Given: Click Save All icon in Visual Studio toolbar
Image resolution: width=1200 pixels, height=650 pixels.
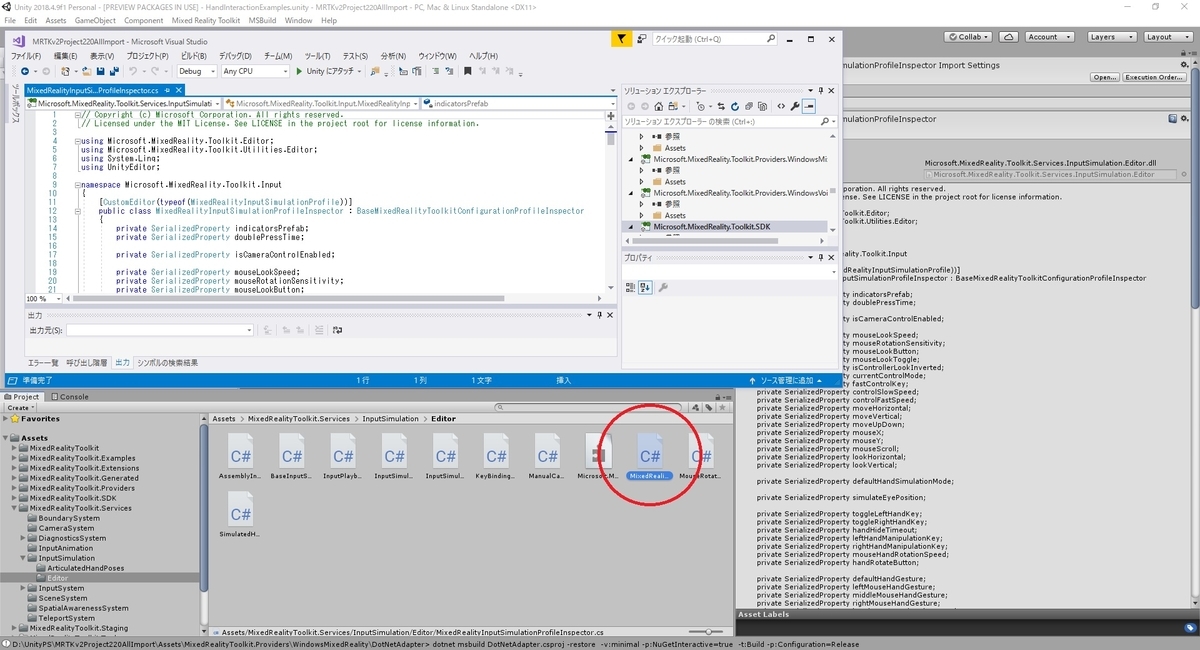Looking at the screenshot, I should (x=114, y=71).
